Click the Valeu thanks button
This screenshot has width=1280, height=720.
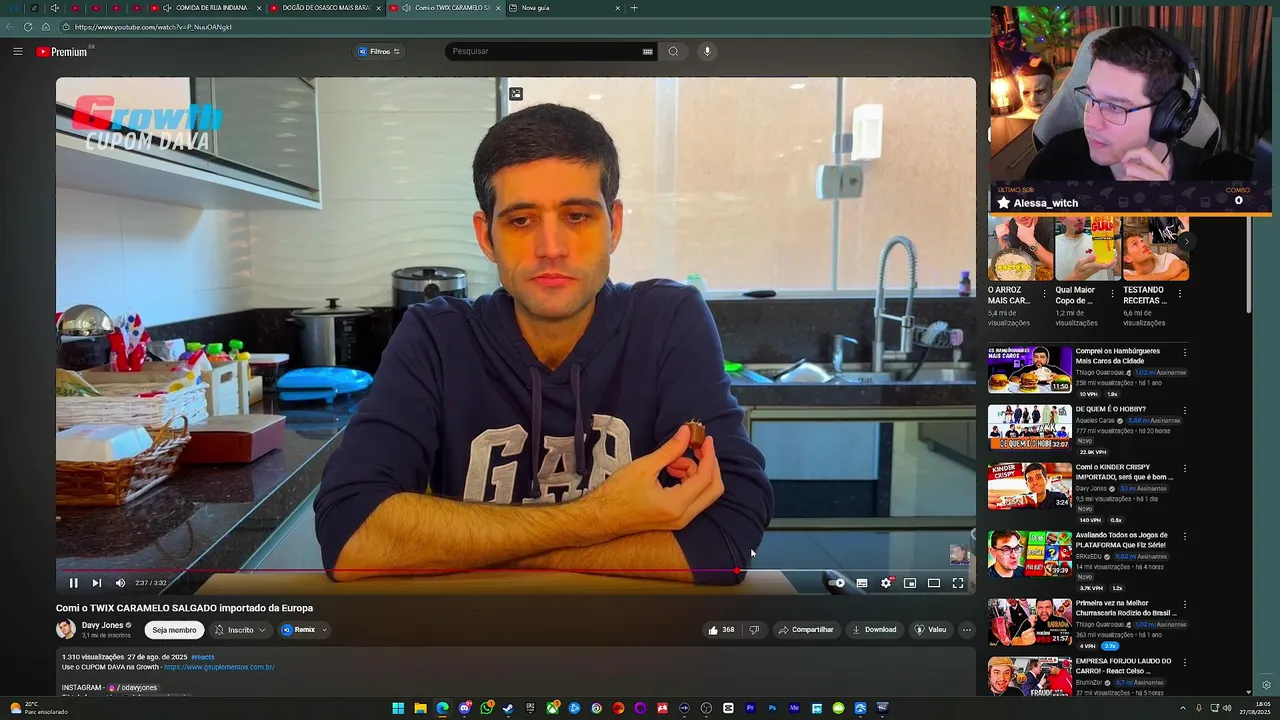[930, 630]
